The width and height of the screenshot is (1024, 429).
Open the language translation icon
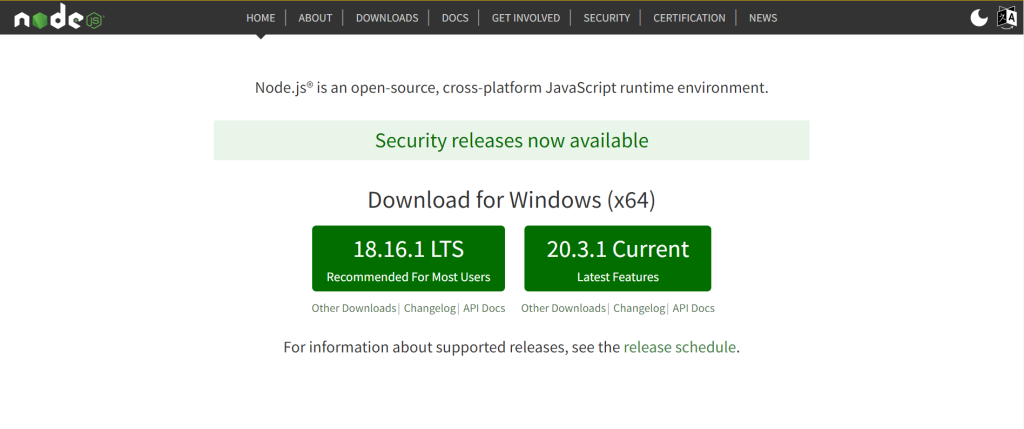point(1007,17)
